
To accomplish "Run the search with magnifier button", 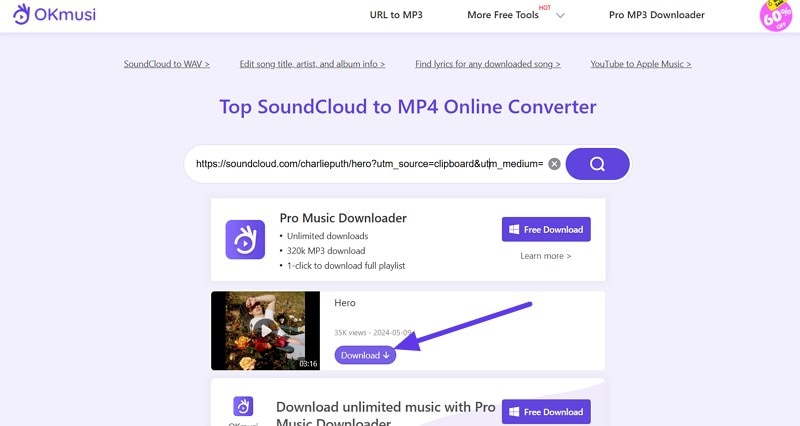I will click(597, 164).
